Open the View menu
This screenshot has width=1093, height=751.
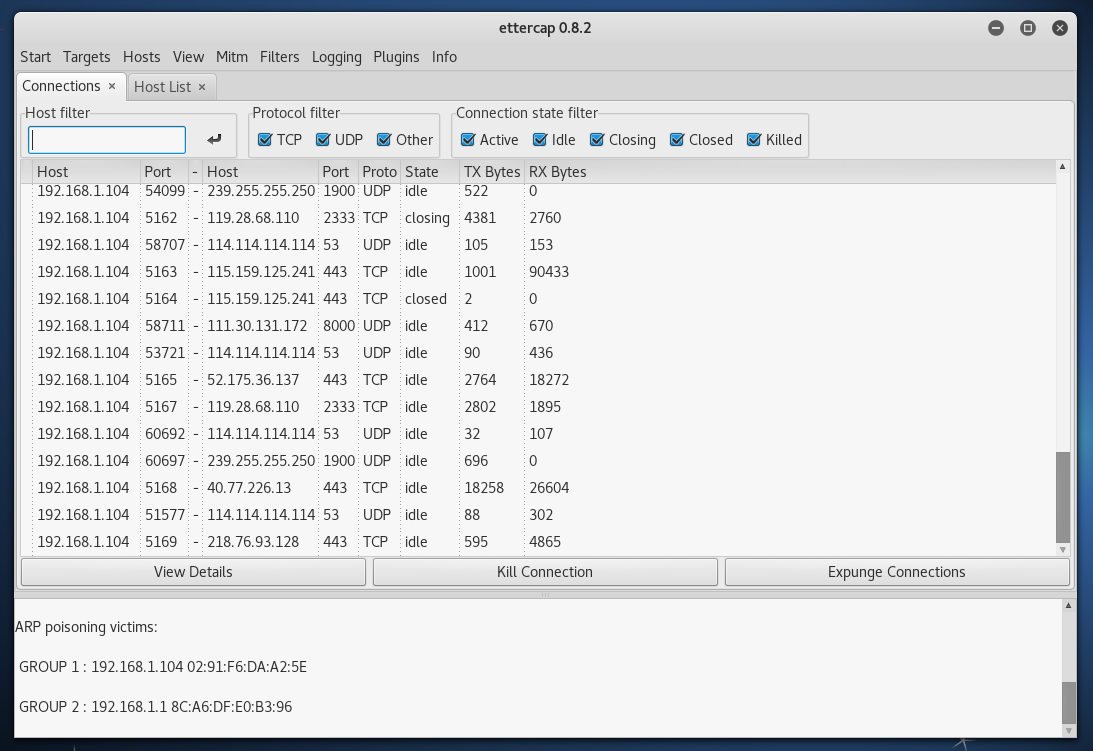click(x=188, y=56)
